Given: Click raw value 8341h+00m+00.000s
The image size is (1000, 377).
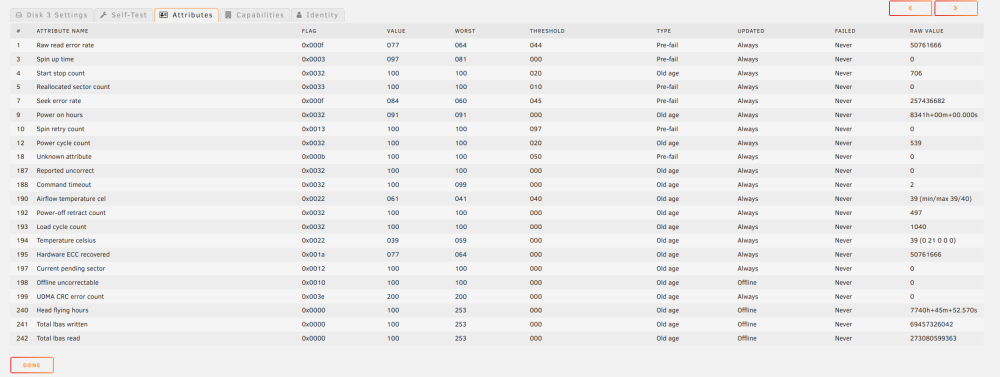Looking at the screenshot, I should pos(943,115).
